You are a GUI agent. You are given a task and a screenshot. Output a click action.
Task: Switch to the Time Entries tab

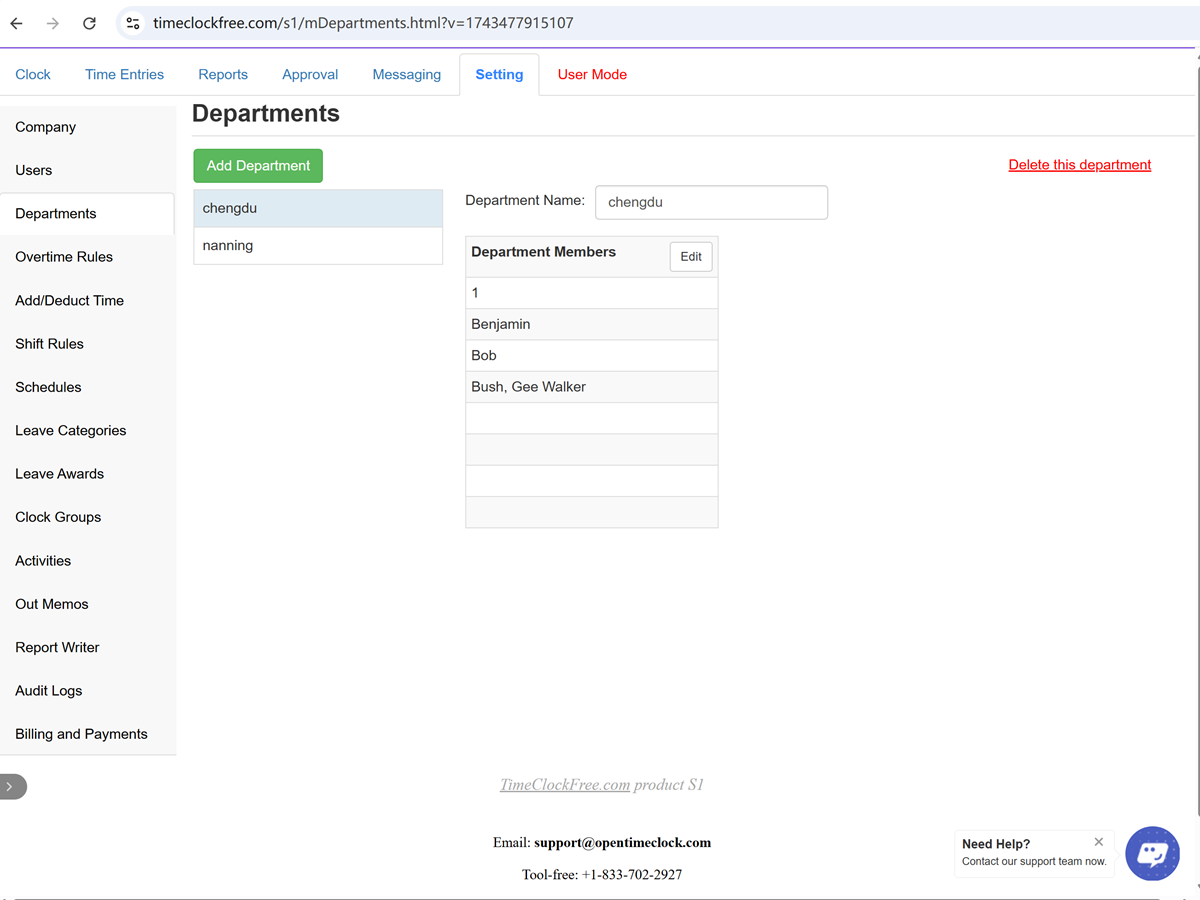point(124,74)
